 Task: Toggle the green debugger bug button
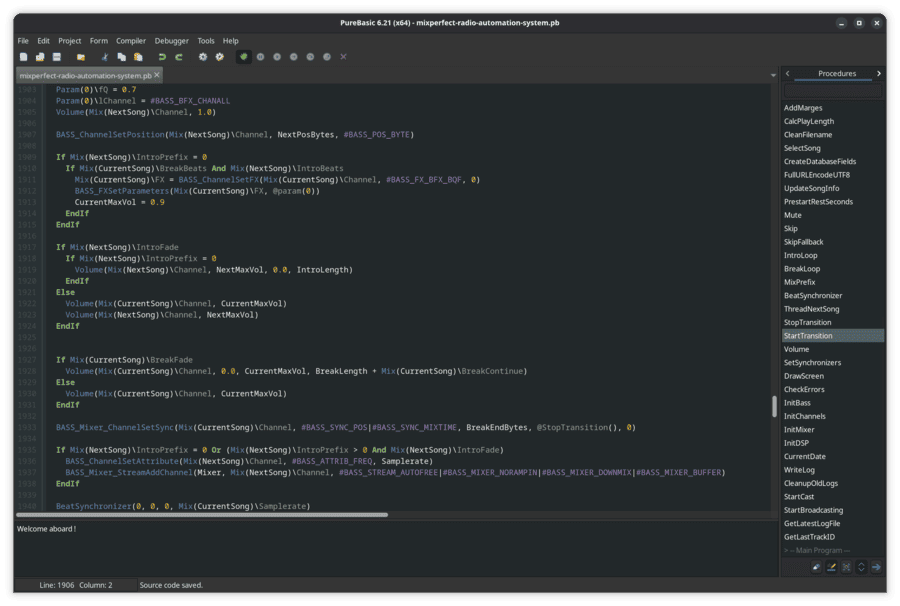click(x=244, y=57)
